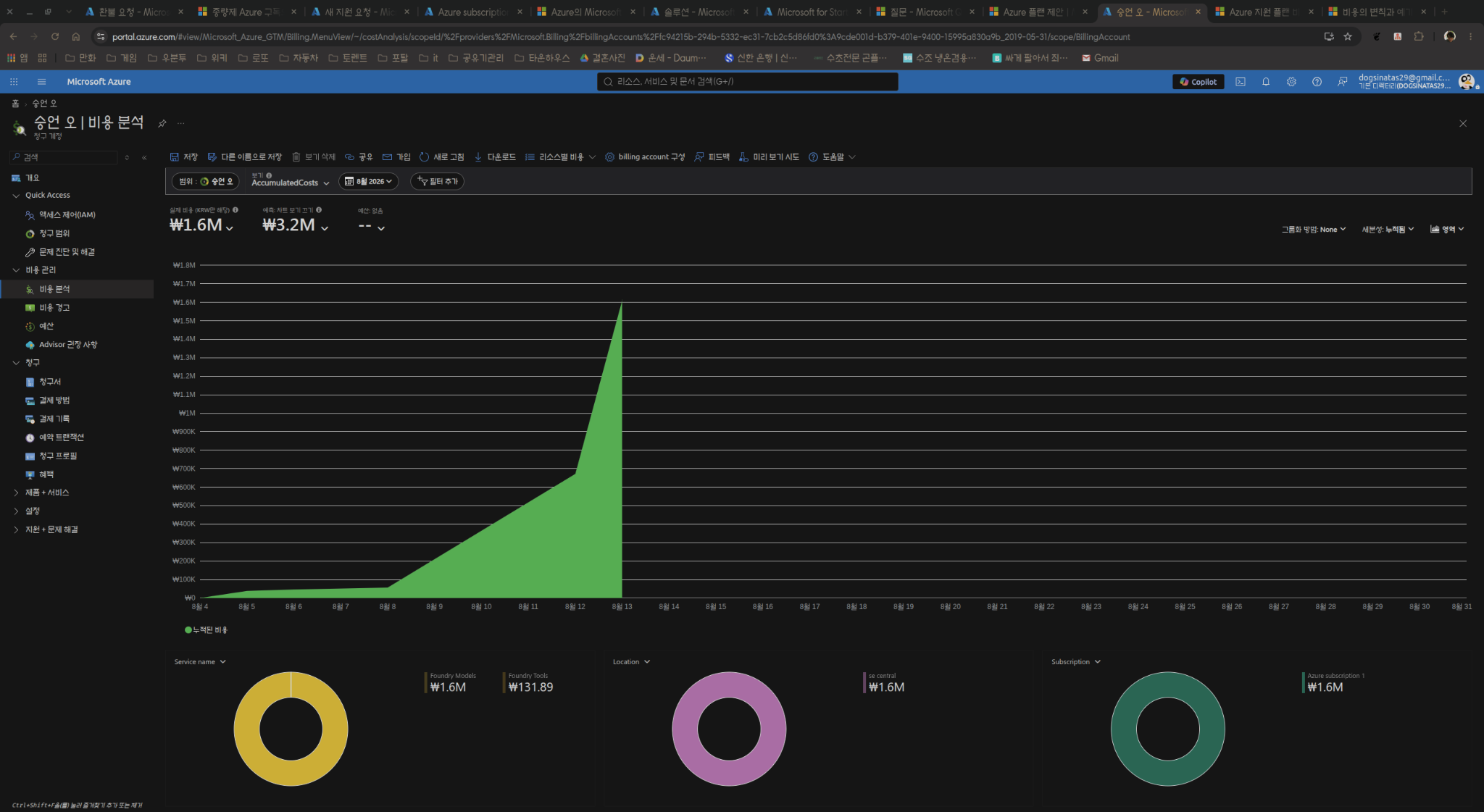Click Download (다운로드) in the toolbar
1484x812 pixels.
495,157
